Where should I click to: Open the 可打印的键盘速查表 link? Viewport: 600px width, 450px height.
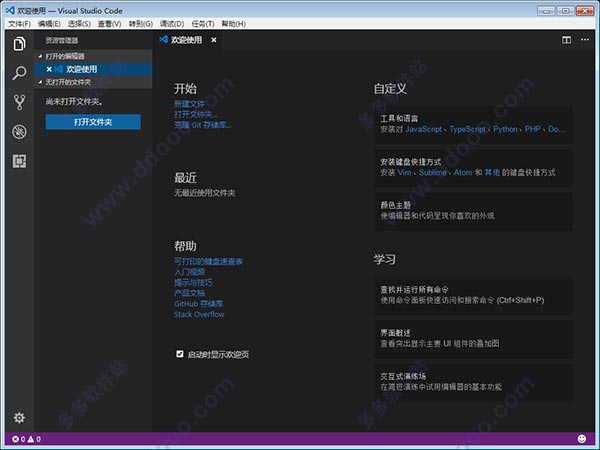[209, 261]
